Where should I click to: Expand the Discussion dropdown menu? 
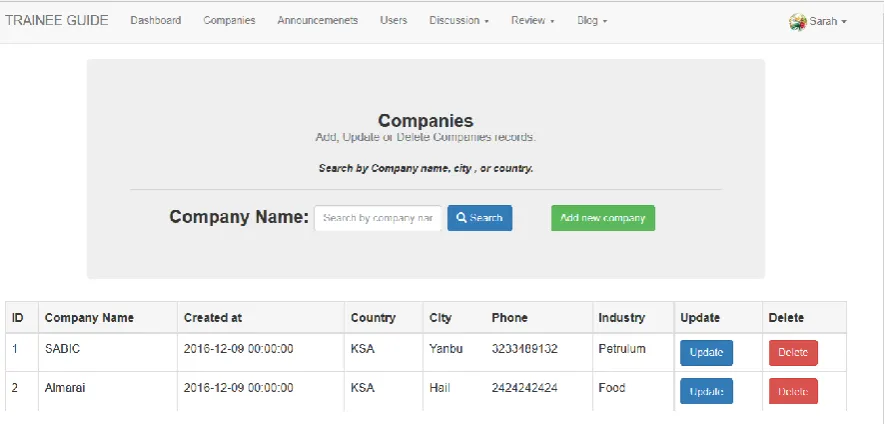coord(459,21)
